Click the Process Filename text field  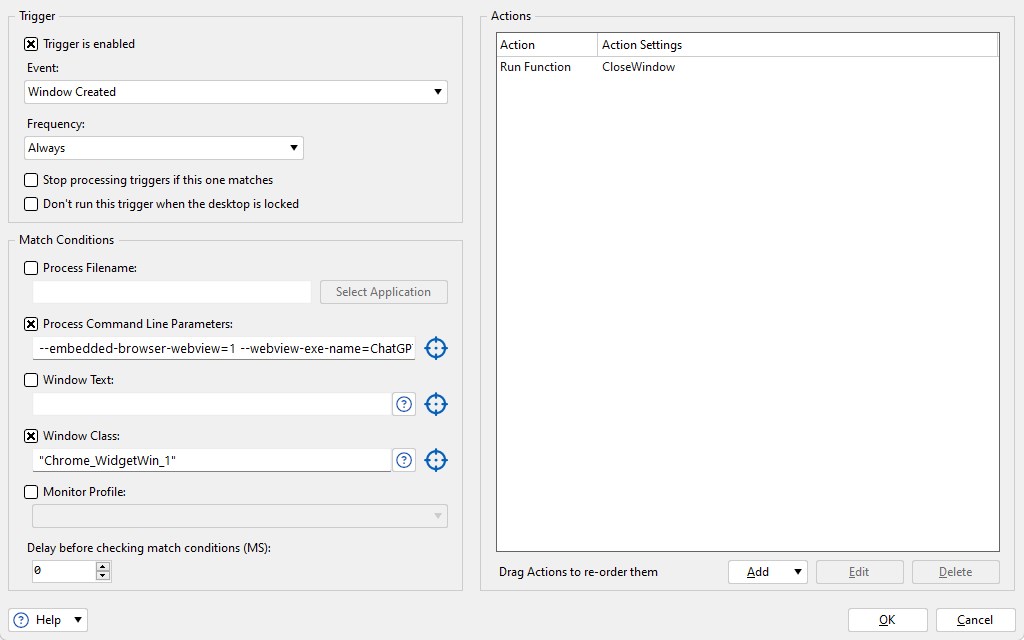pyautogui.click(x=172, y=292)
